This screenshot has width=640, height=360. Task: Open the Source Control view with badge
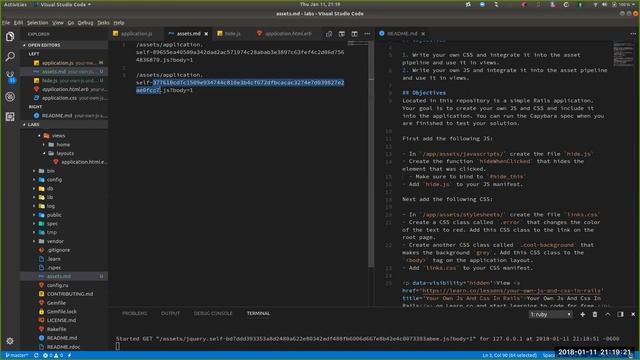pyautogui.click(x=10, y=77)
